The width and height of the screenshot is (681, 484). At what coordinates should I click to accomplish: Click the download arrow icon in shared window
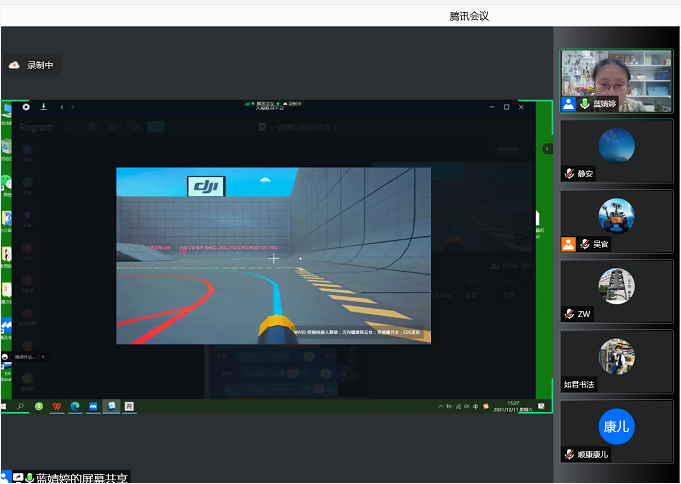(x=43, y=107)
